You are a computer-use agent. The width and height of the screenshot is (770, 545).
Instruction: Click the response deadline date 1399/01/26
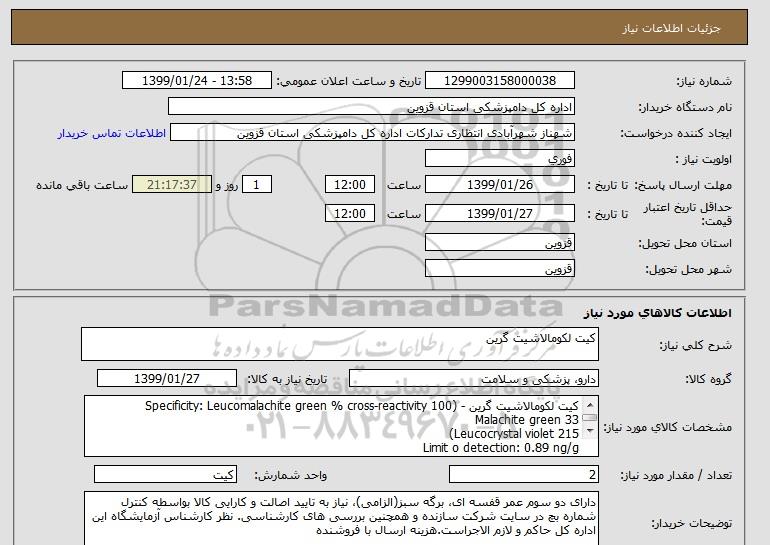(x=499, y=185)
